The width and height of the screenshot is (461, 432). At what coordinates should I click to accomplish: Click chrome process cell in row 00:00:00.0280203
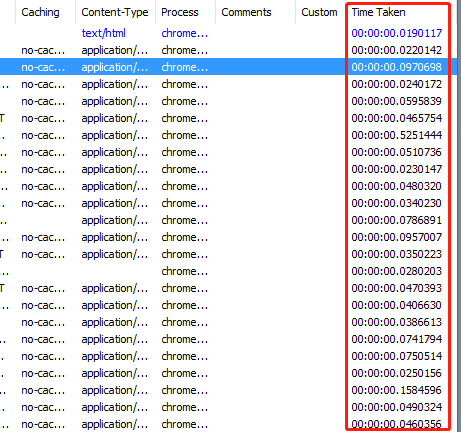(185, 271)
